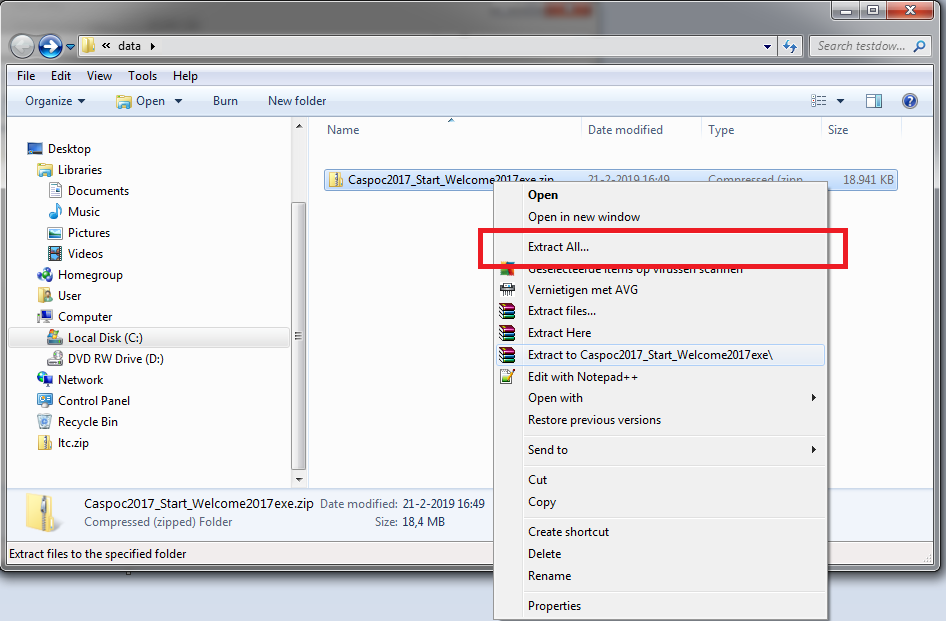
Task: Open the change view dropdown arrow
Action: pyautogui.click(x=840, y=101)
